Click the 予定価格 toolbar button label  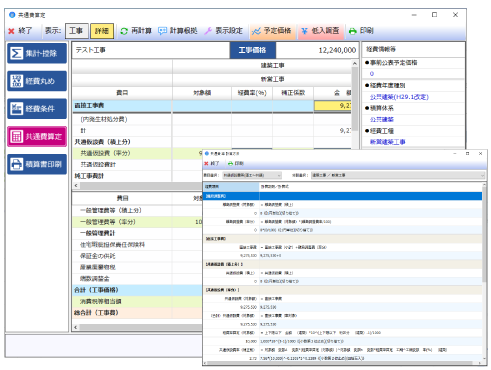pos(277,31)
